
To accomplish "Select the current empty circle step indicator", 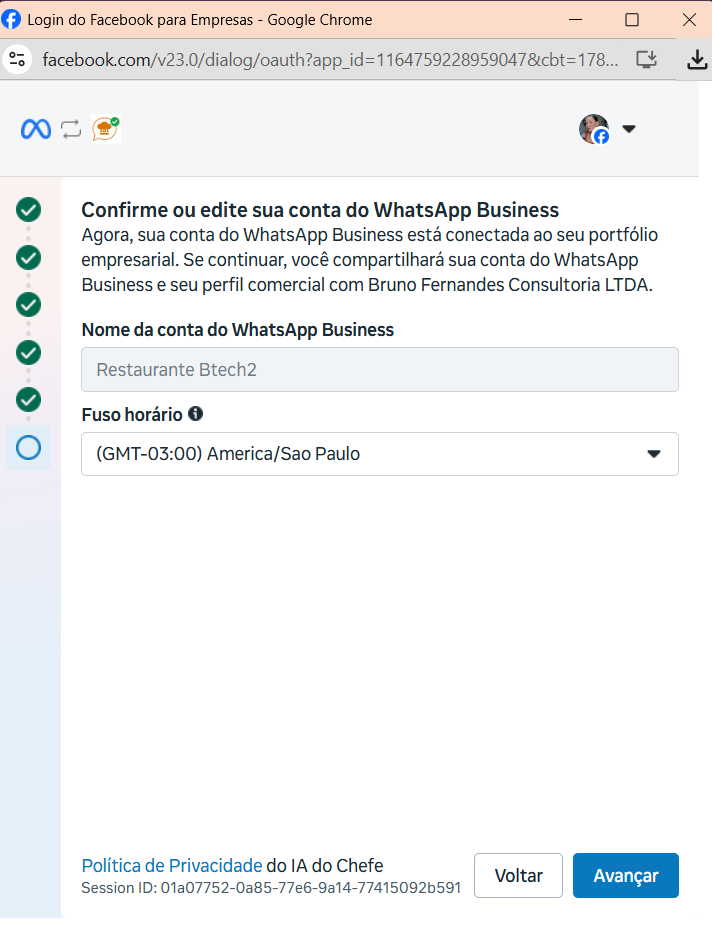I will pyautogui.click(x=29, y=447).
